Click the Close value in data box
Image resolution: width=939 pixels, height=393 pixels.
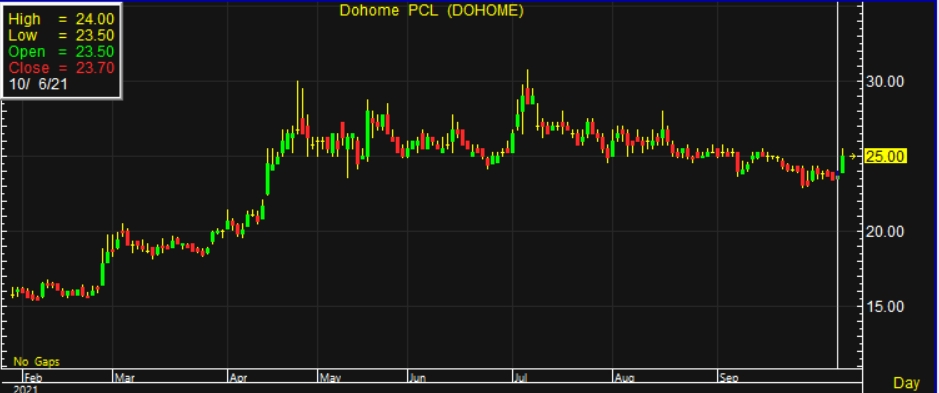coord(95,68)
